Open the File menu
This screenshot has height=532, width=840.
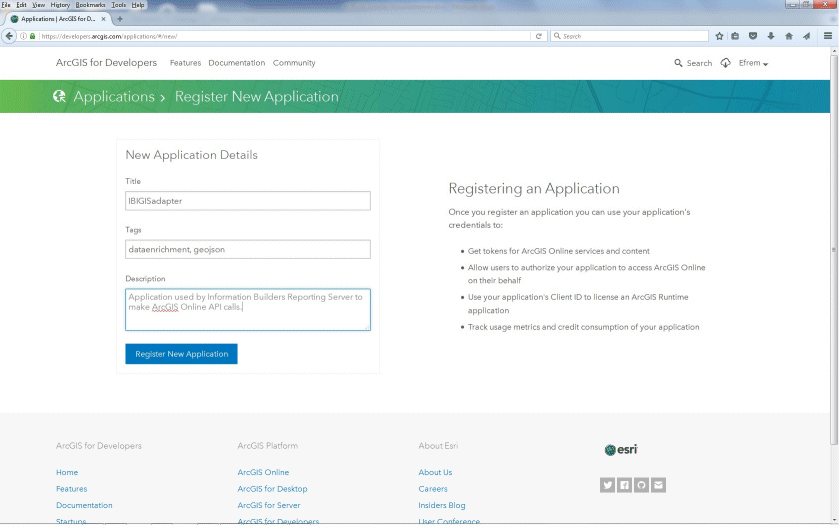click(6, 5)
